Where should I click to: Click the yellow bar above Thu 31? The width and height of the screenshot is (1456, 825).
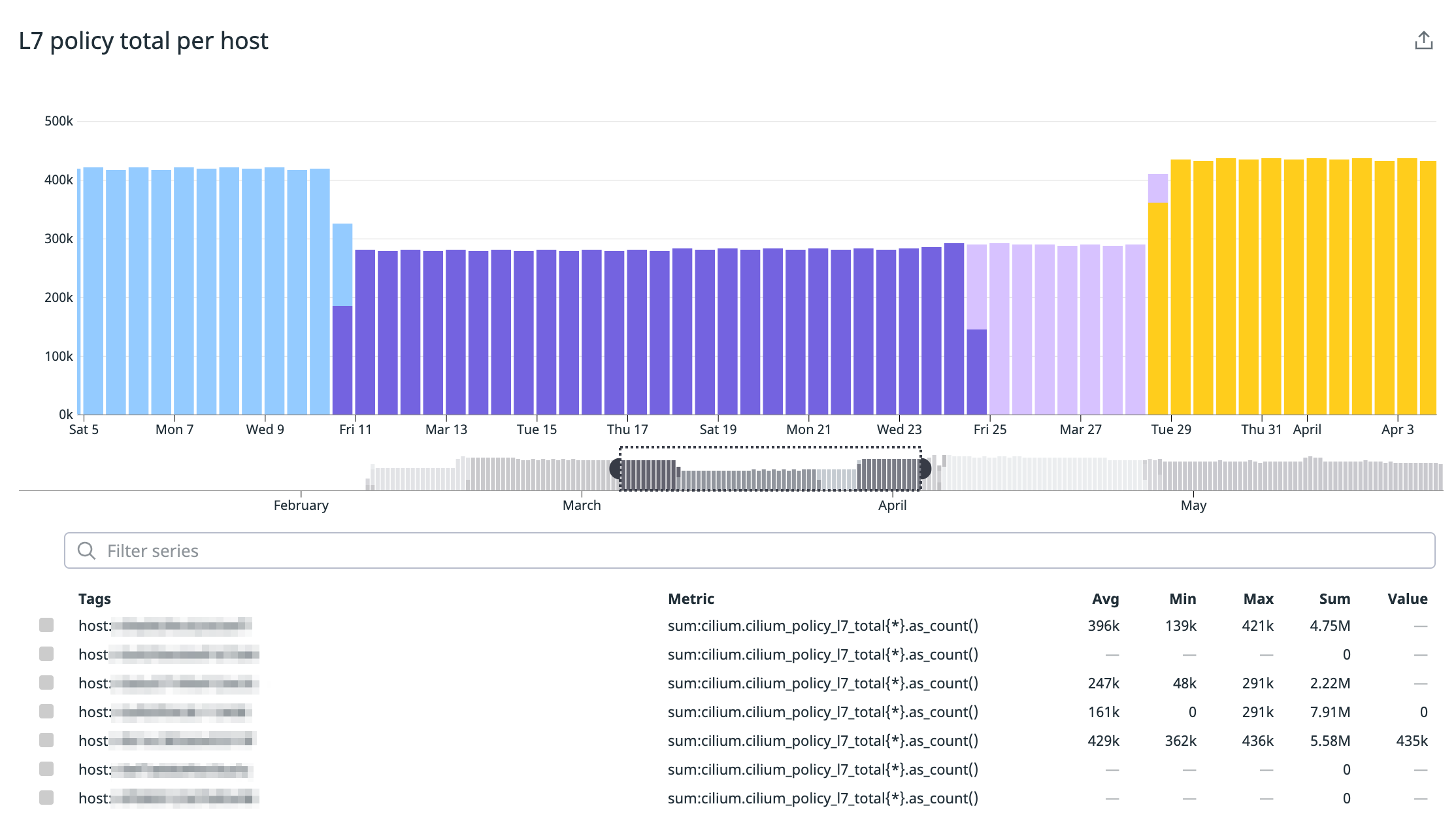tap(1270, 288)
